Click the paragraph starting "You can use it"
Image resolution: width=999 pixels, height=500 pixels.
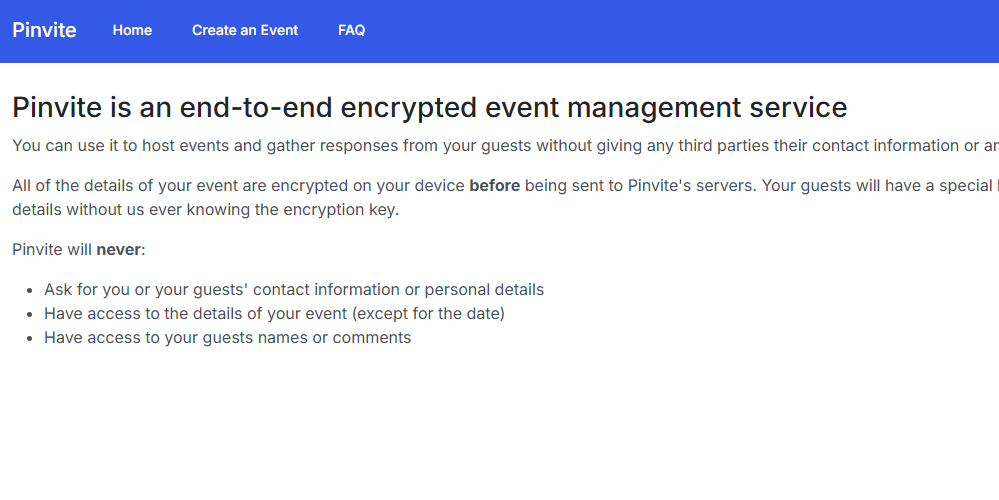pyautogui.click(x=400, y=146)
